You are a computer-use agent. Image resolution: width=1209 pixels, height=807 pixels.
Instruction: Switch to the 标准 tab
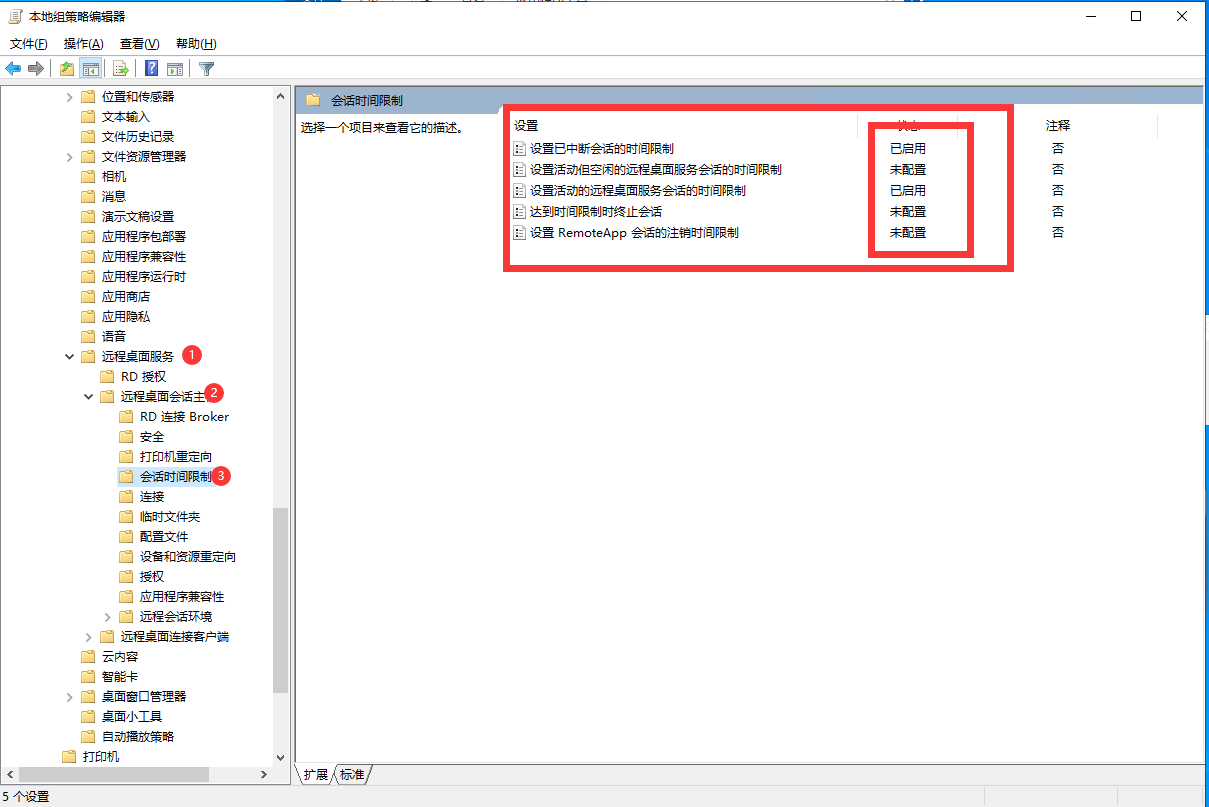click(352, 775)
